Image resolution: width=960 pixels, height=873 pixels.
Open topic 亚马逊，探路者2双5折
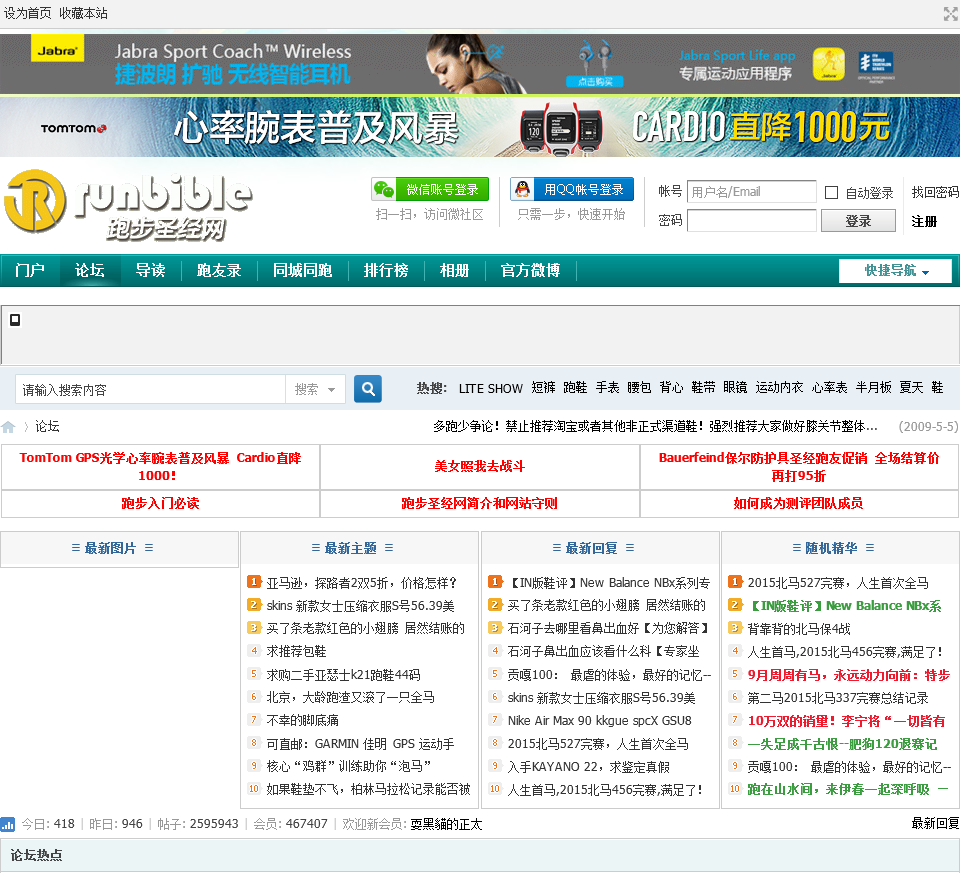pos(362,583)
